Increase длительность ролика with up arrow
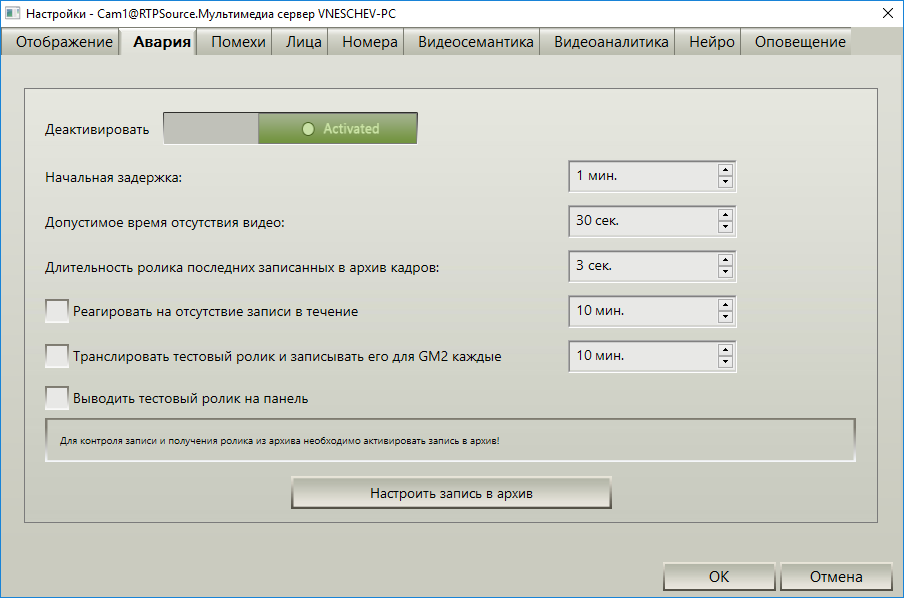Image resolution: width=904 pixels, height=598 pixels. (725, 260)
